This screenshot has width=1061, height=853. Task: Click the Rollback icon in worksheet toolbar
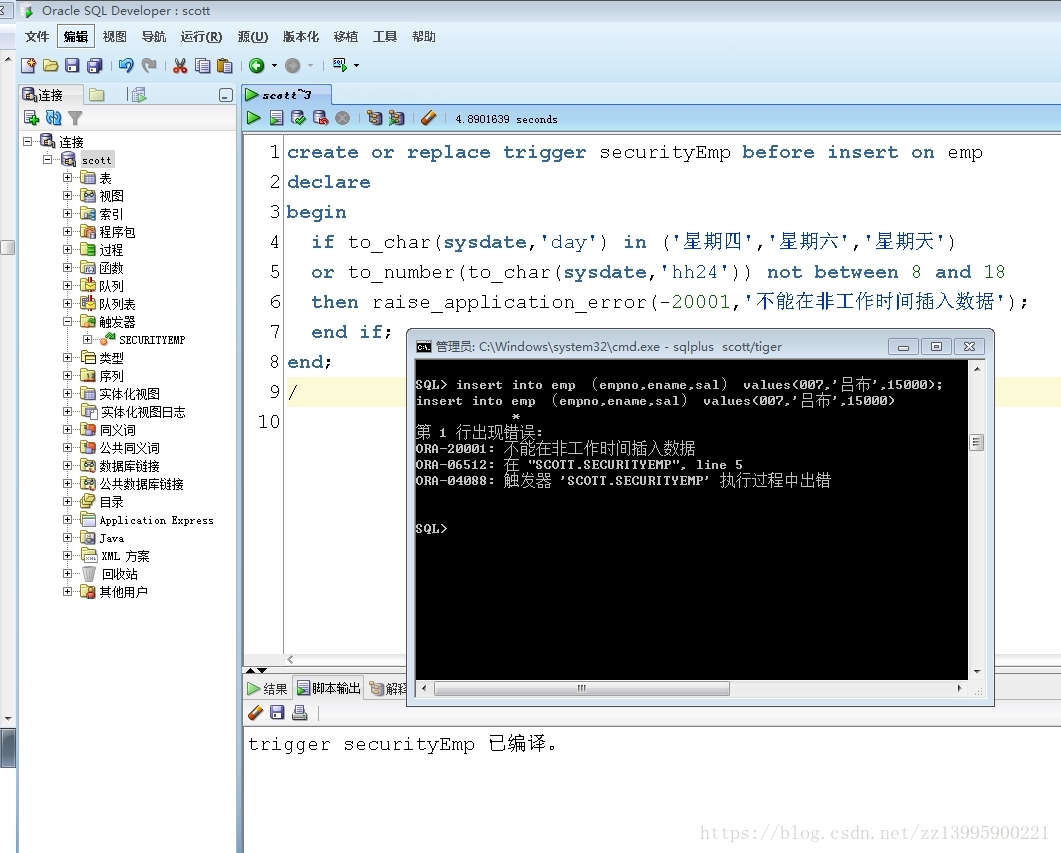click(321, 118)
